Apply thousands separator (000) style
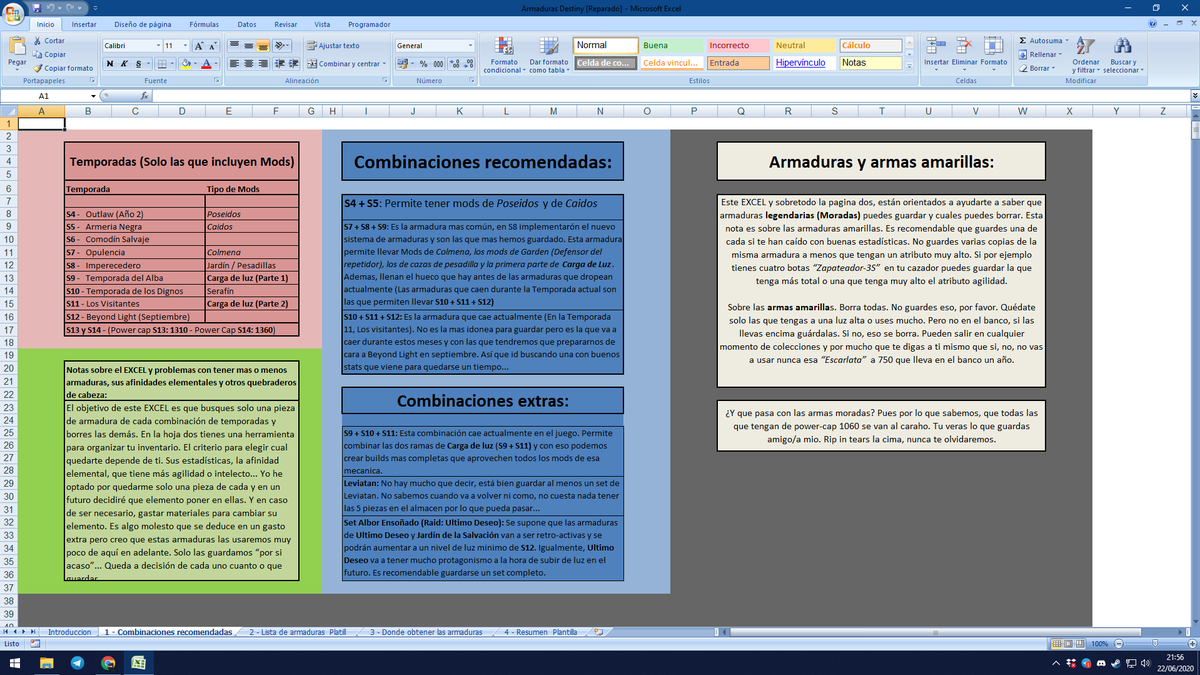Viewport: 1200px width, 675px height. 438,63
